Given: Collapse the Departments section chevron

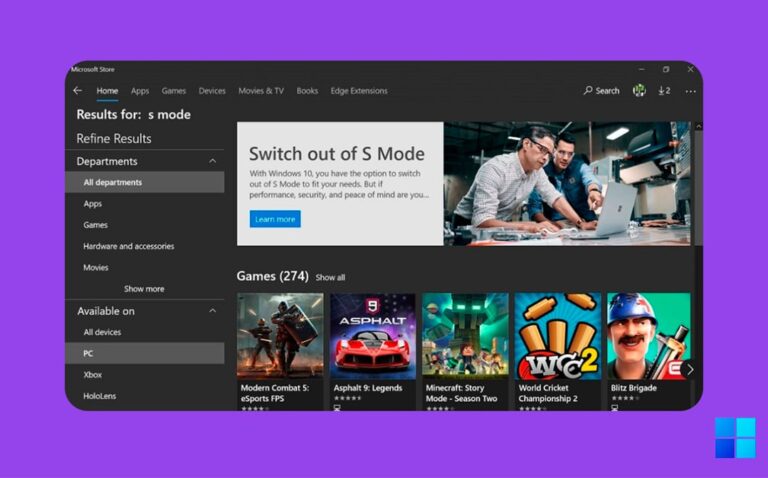Looking at the screenshot, I should click(213, 161).
